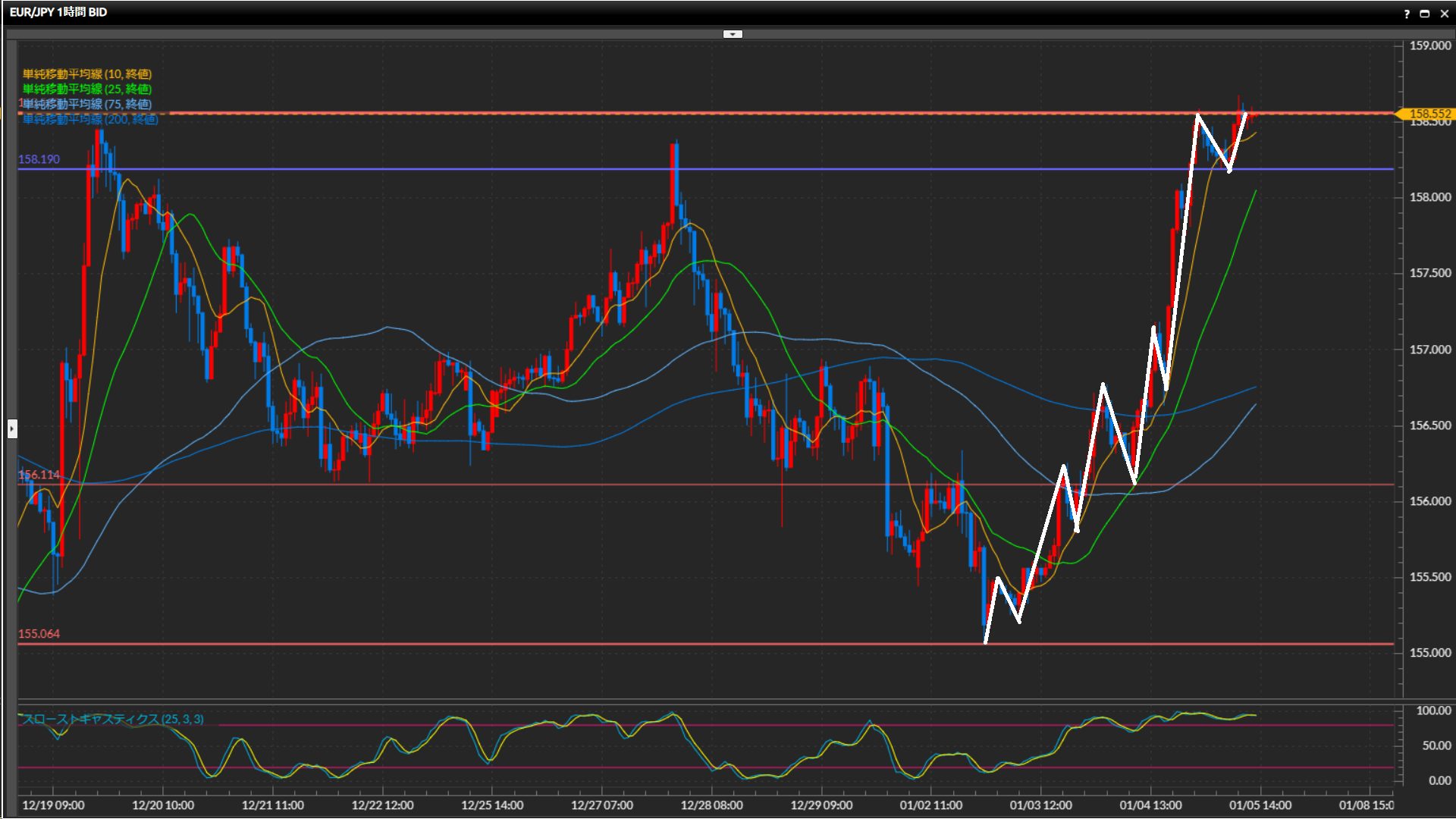
Task: Select the 200-period moving average label
Action: [90, 120]
